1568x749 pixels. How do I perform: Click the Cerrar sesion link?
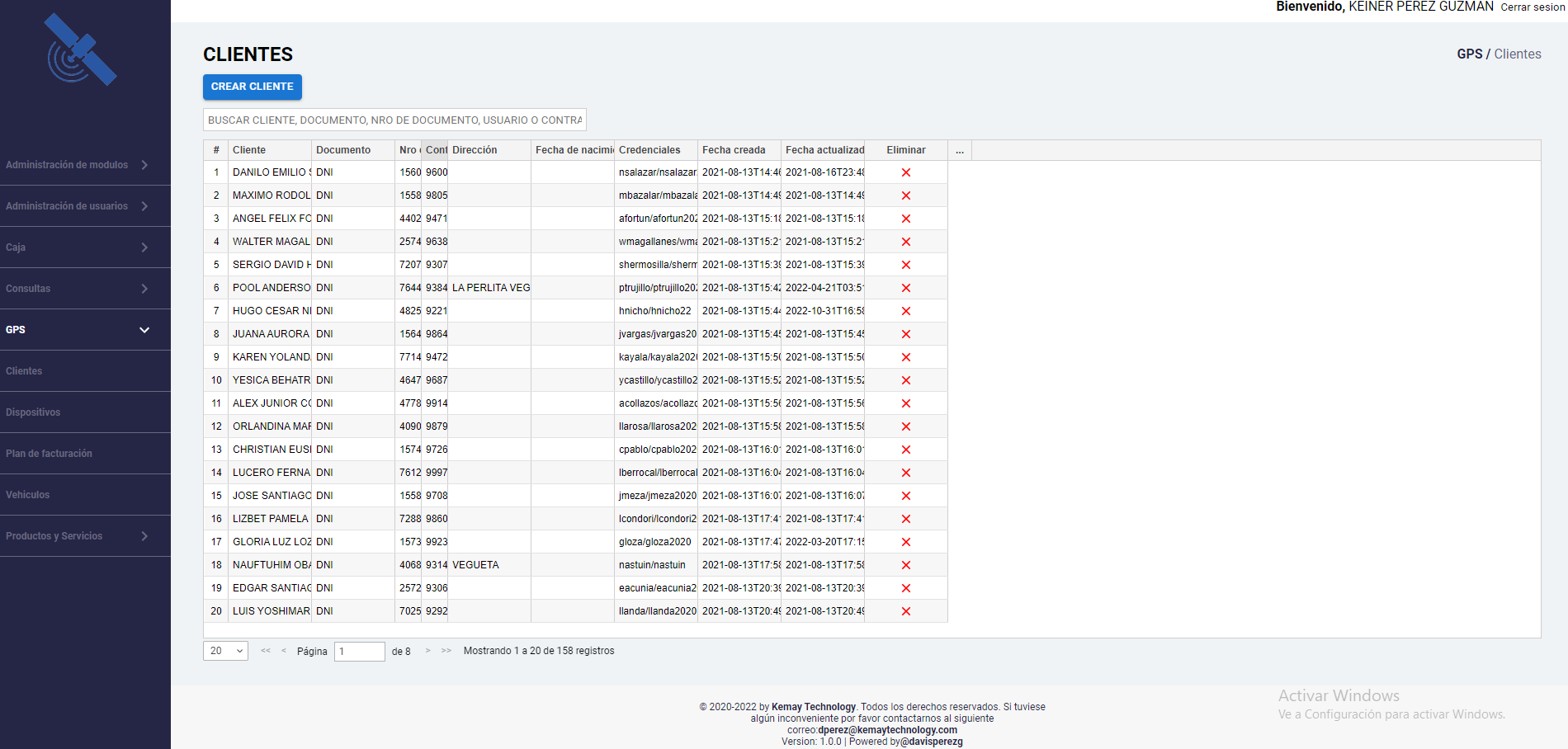pyautogui.click(x=1532, y=7)
